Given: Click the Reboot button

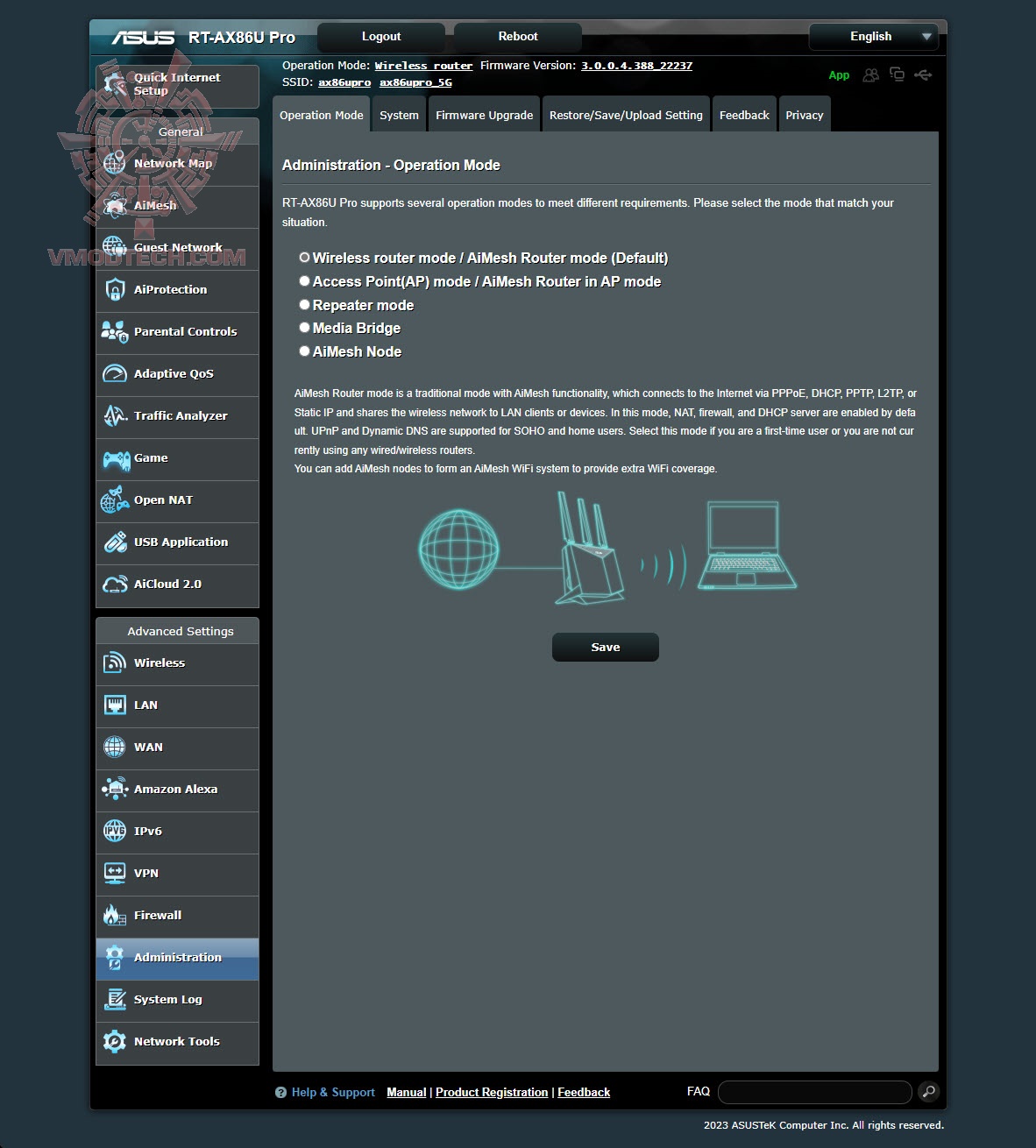Looking at the screenshot, I should pos(518,37).
